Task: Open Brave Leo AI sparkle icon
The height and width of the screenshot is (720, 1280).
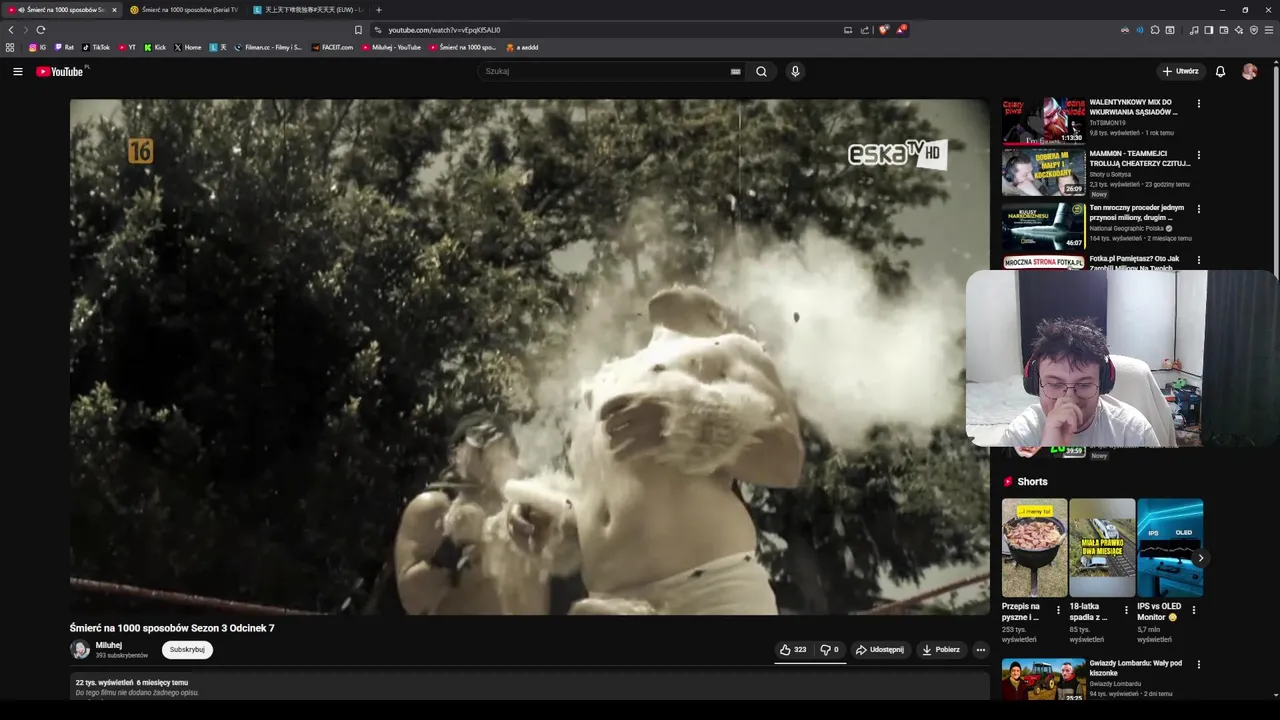Action: (x=1239, y=30)
